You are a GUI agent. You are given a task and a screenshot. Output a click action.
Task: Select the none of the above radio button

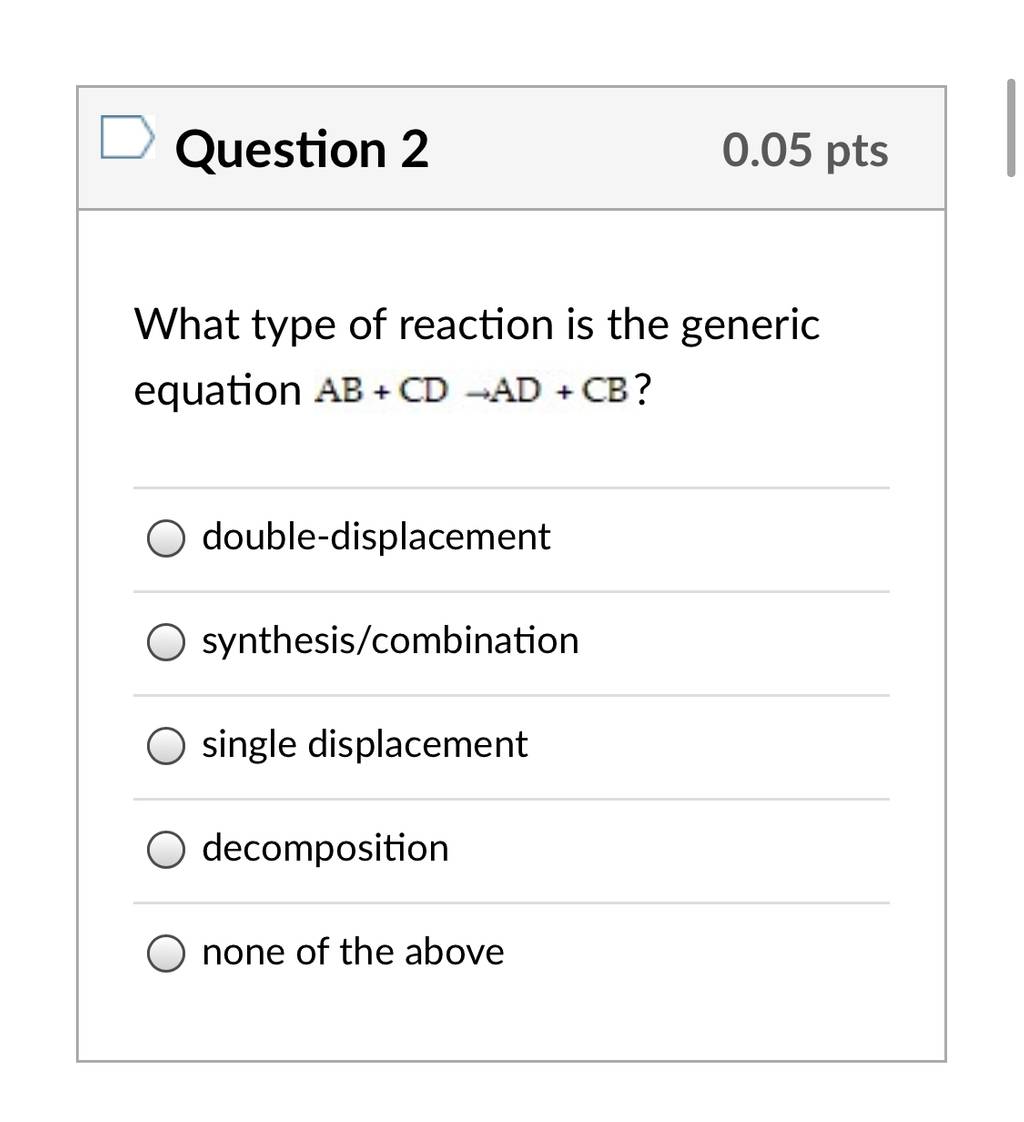[166, 953]
